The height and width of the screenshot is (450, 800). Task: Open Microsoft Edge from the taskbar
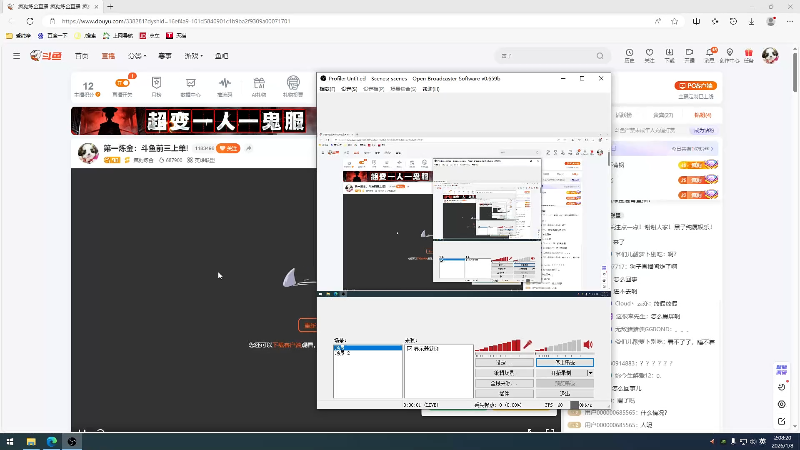[x=52, y=441]
